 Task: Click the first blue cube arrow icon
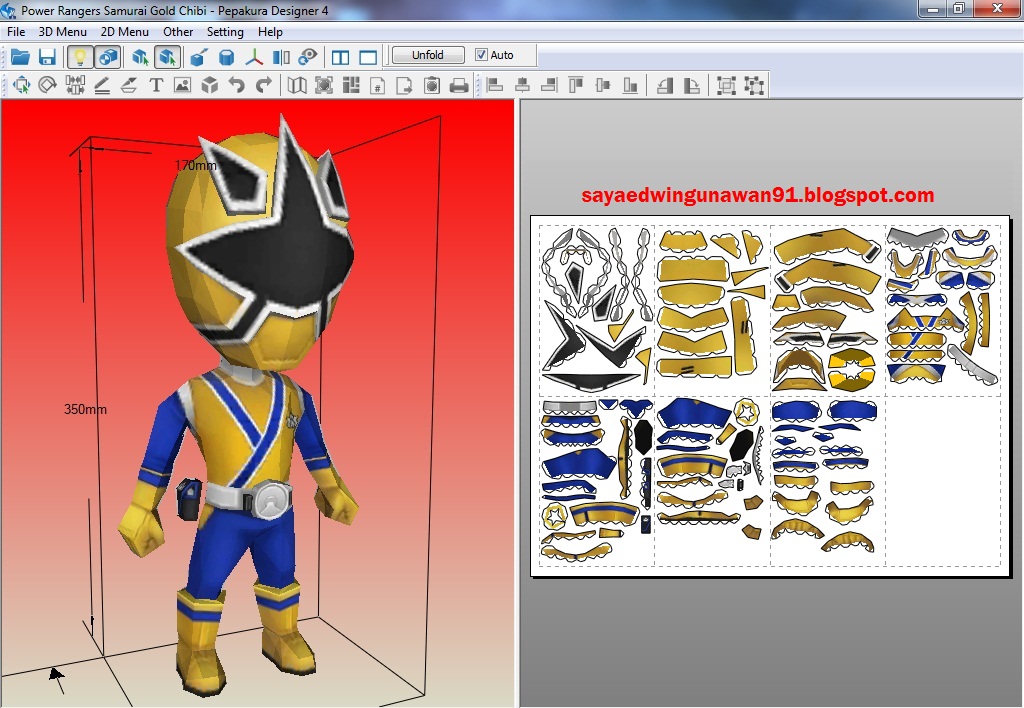pyautogui.click(x=140, y=57)
